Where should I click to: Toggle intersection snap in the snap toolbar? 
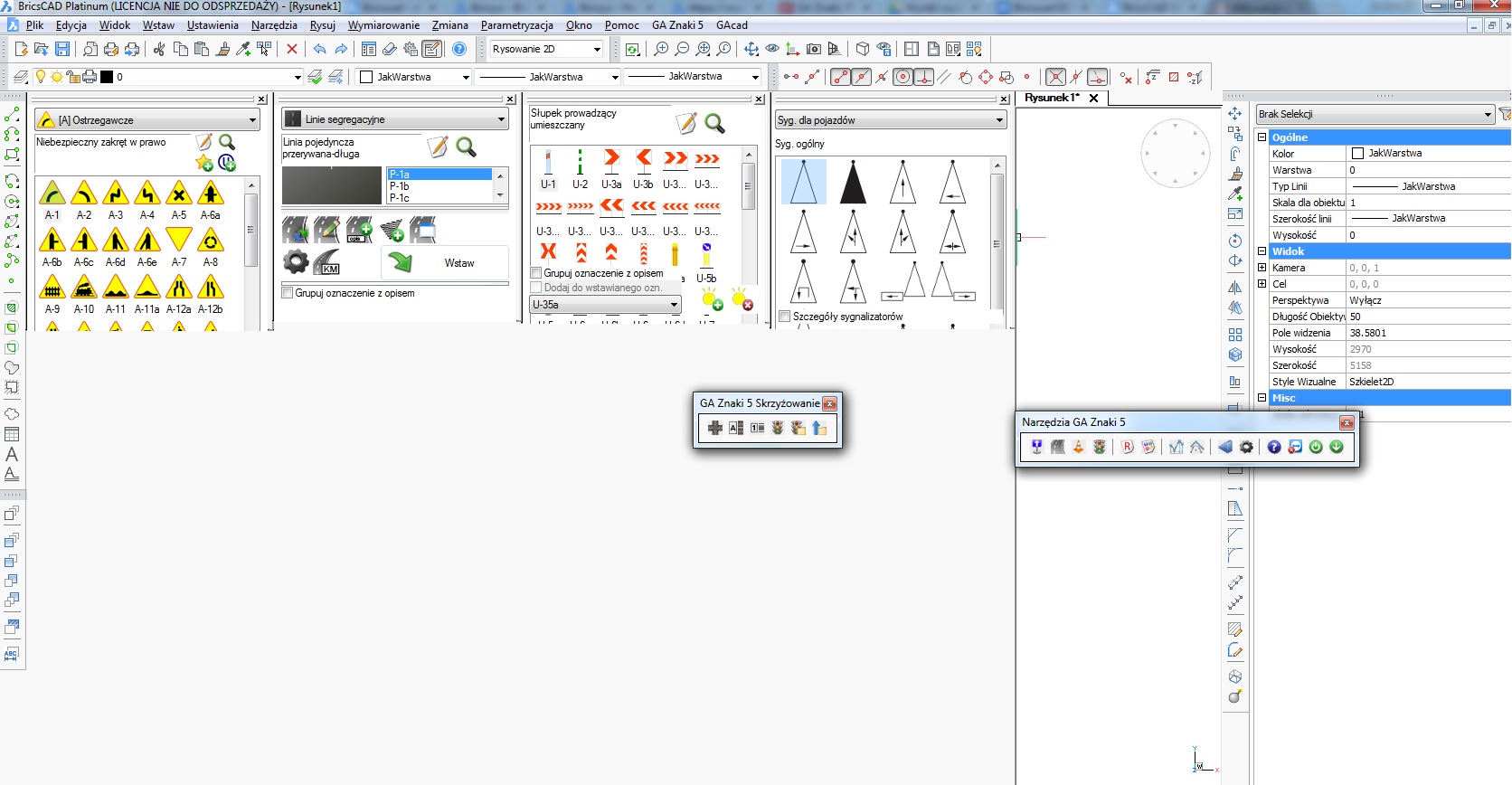(x=1055, y=77)
